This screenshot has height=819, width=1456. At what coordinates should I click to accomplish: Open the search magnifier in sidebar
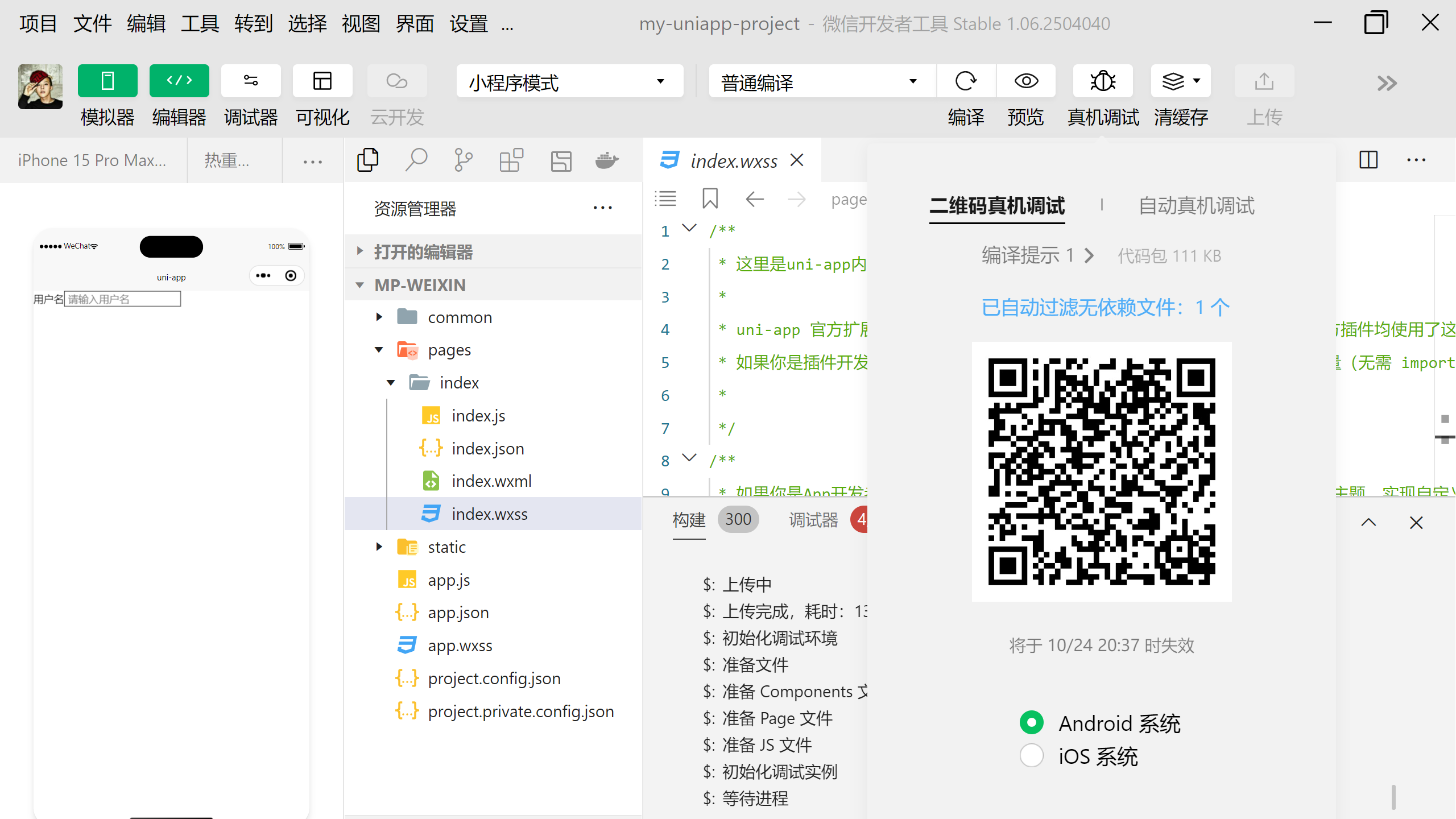tap(416, 160)
